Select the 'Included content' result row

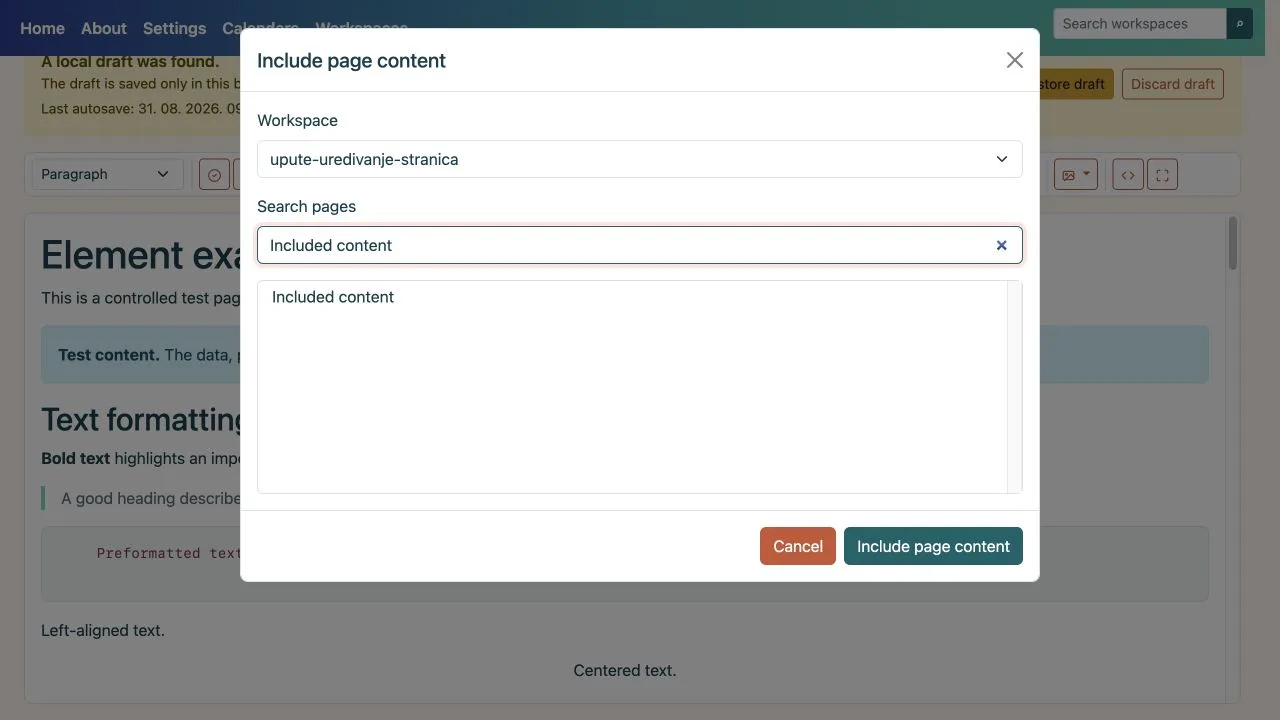pyautogui.click(x=632, y=297)
